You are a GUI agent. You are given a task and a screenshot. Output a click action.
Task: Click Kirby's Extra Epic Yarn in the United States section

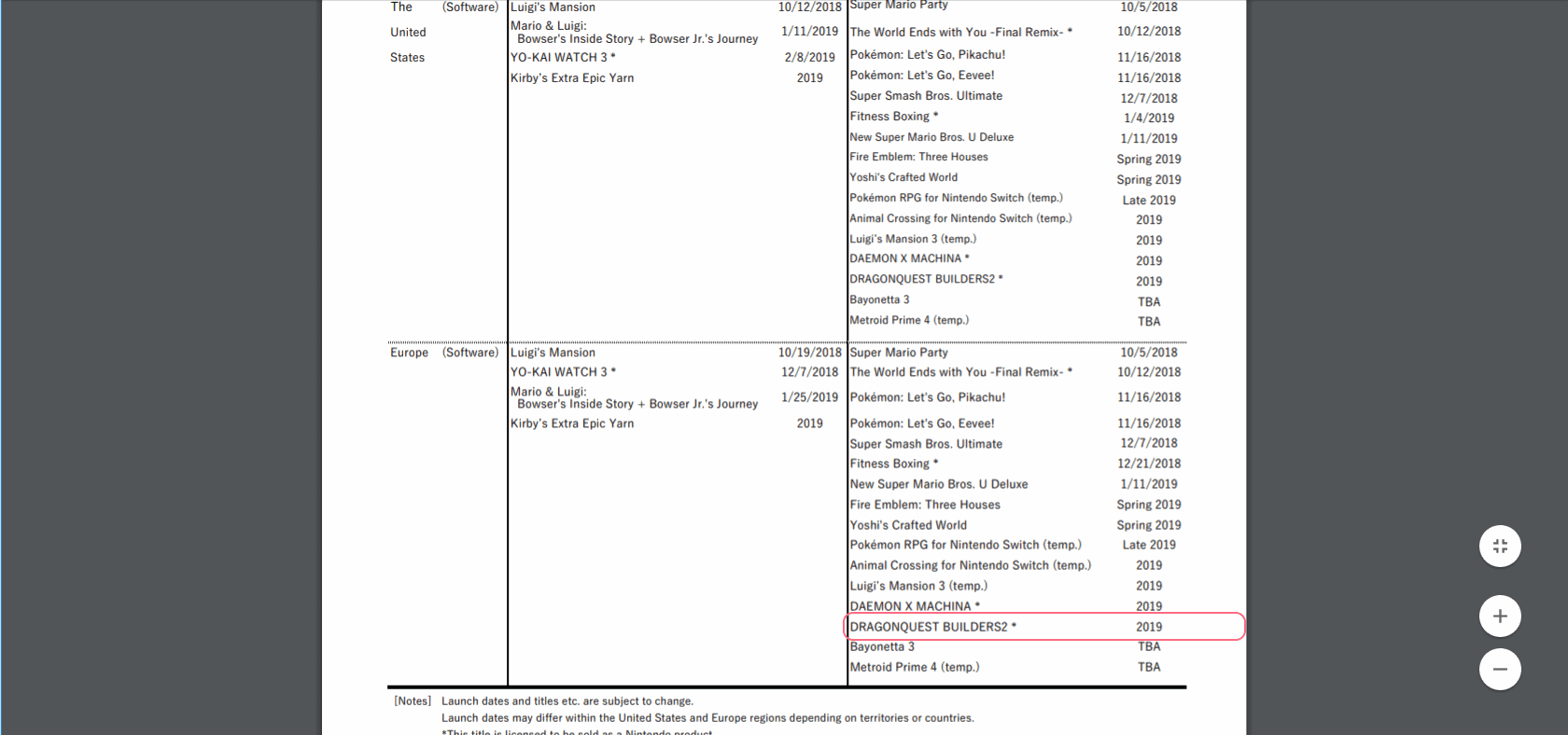point(572,78)
